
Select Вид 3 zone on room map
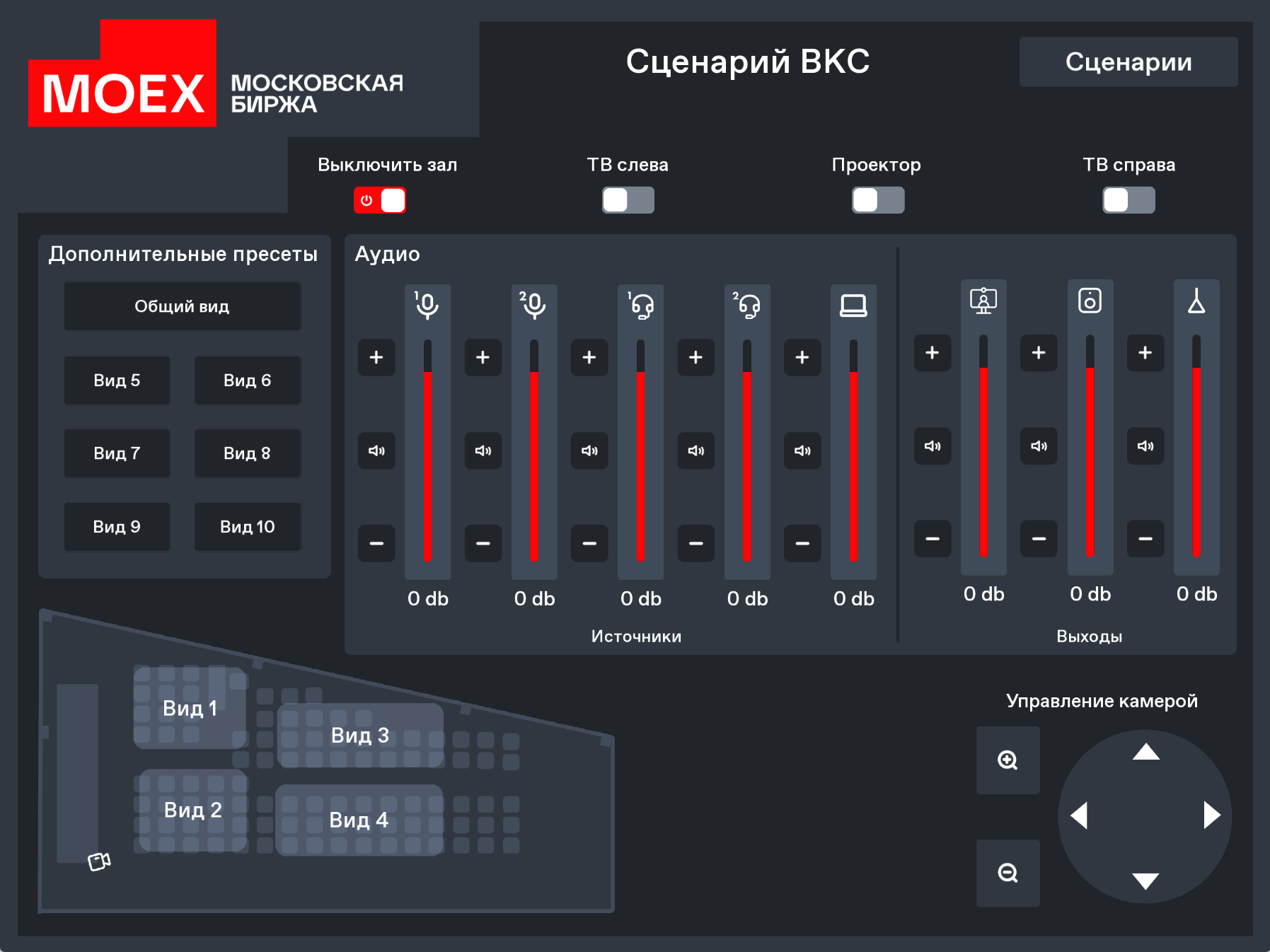tap(360, 736)
